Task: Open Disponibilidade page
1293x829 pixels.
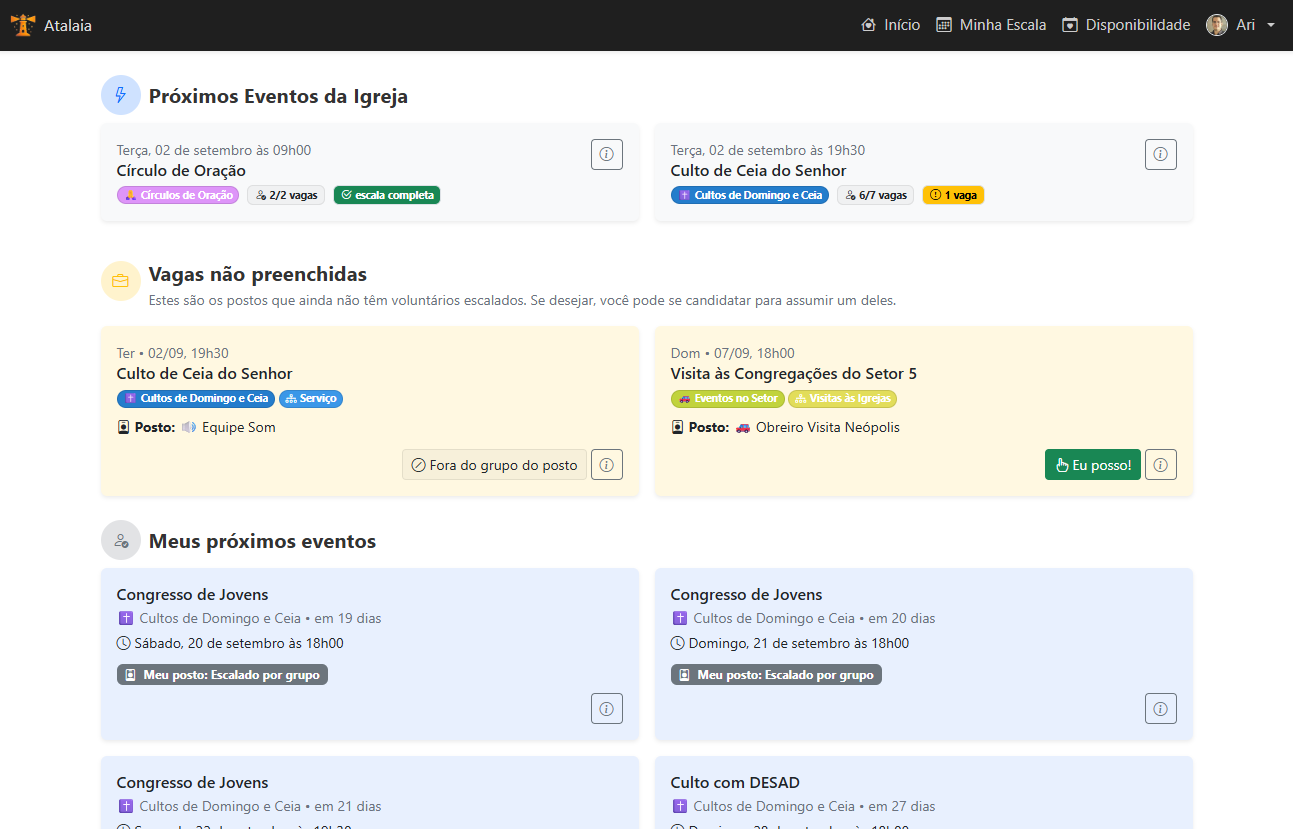Action: click(1126, 25)
